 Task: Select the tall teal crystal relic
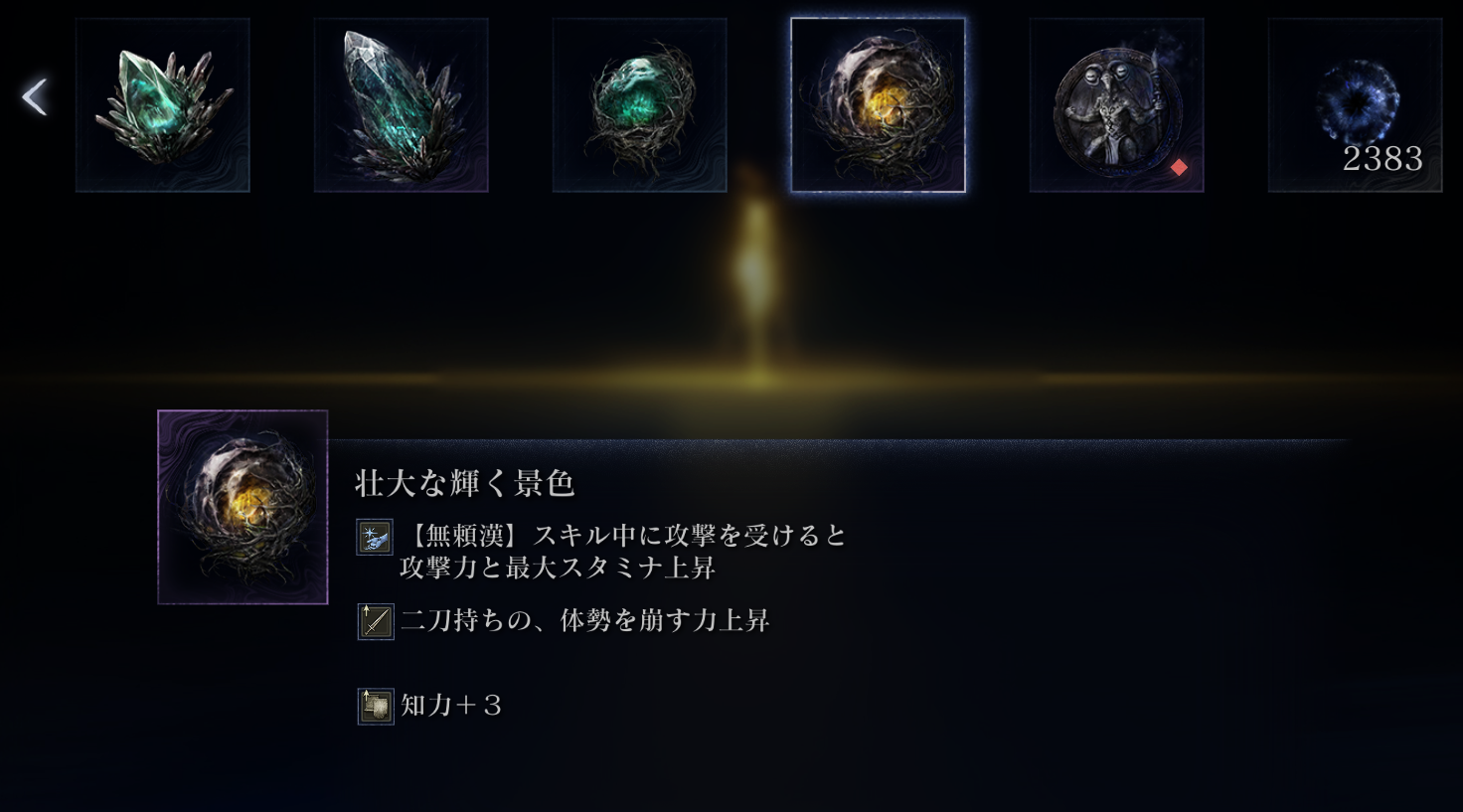tap(402, 105)
